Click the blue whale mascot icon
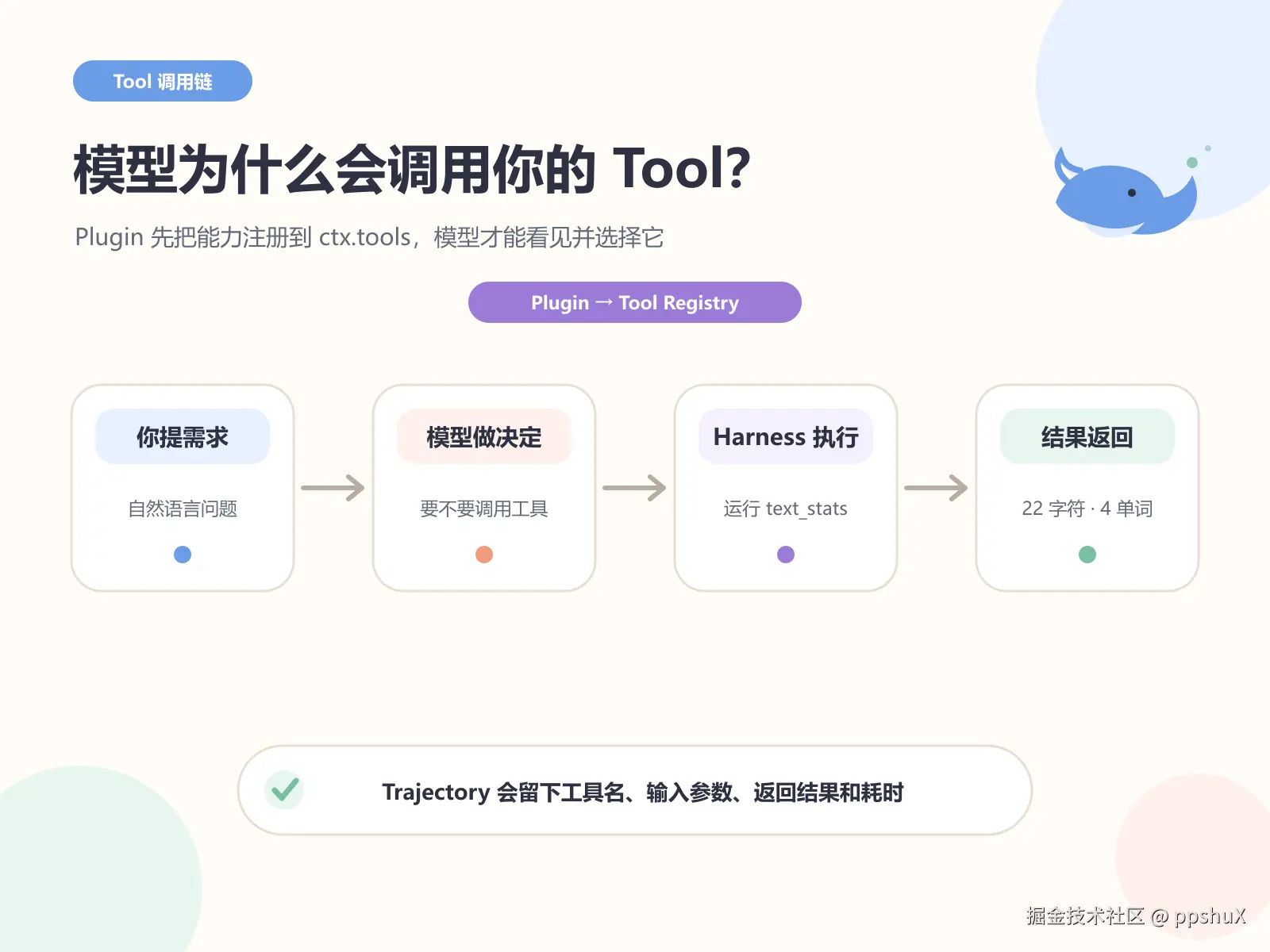The width and height of the screenshot is (1270, 952). 1126,192
